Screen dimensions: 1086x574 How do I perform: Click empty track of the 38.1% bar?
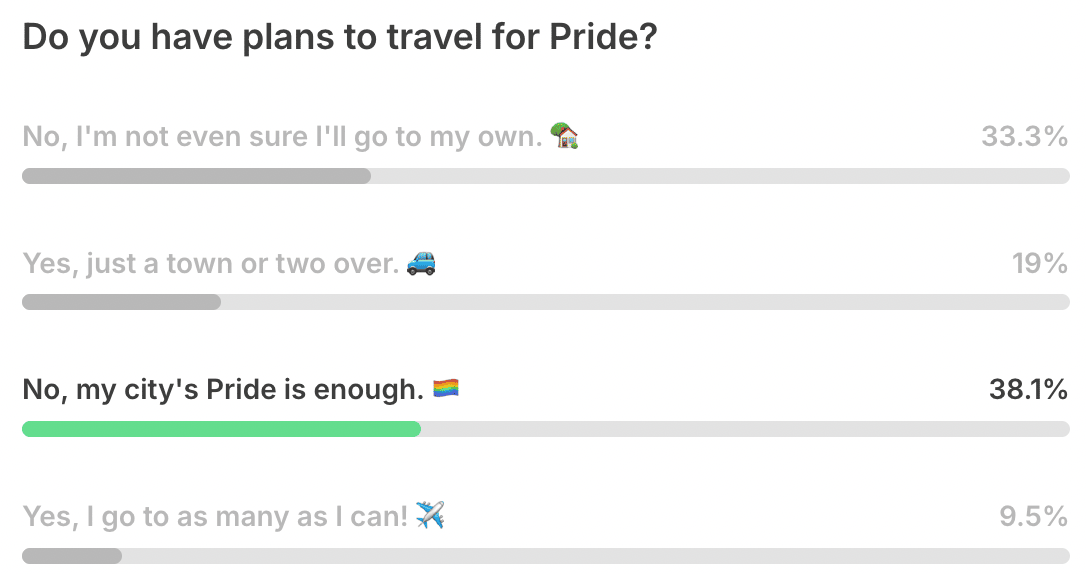point(745,429)
